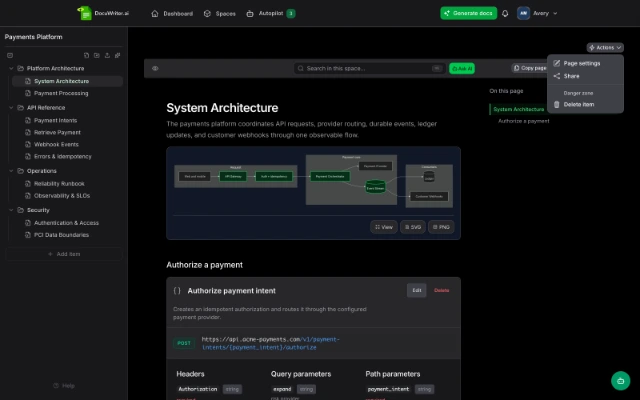Collapse the Platform Architecture folder chevron

(x=11, y=68)
